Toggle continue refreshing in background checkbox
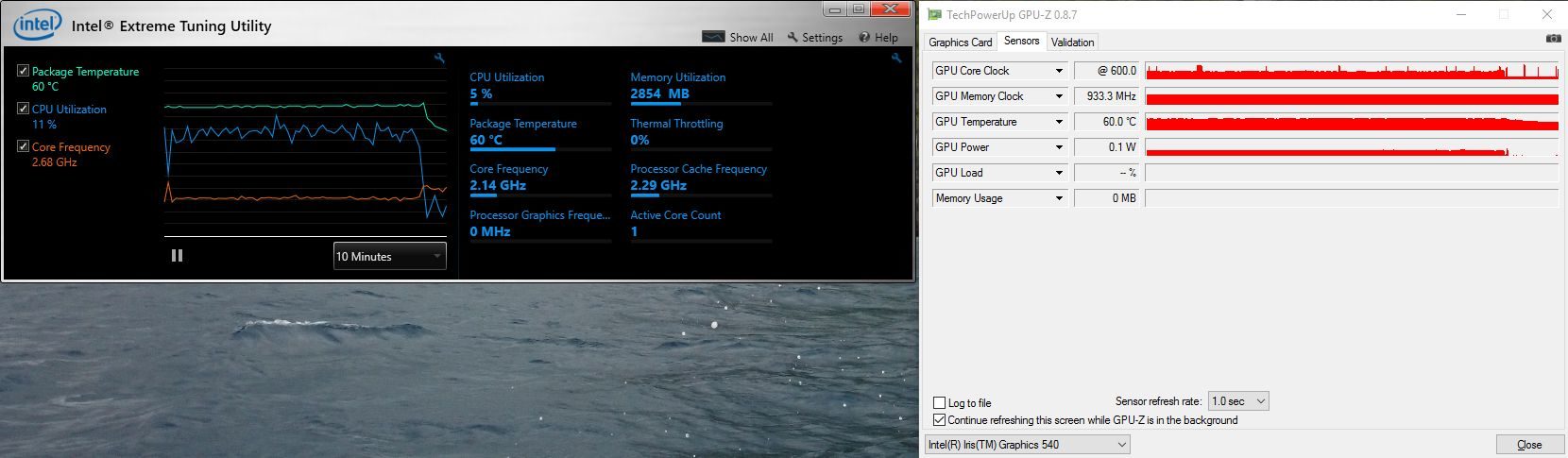 (x=939, y=420)
